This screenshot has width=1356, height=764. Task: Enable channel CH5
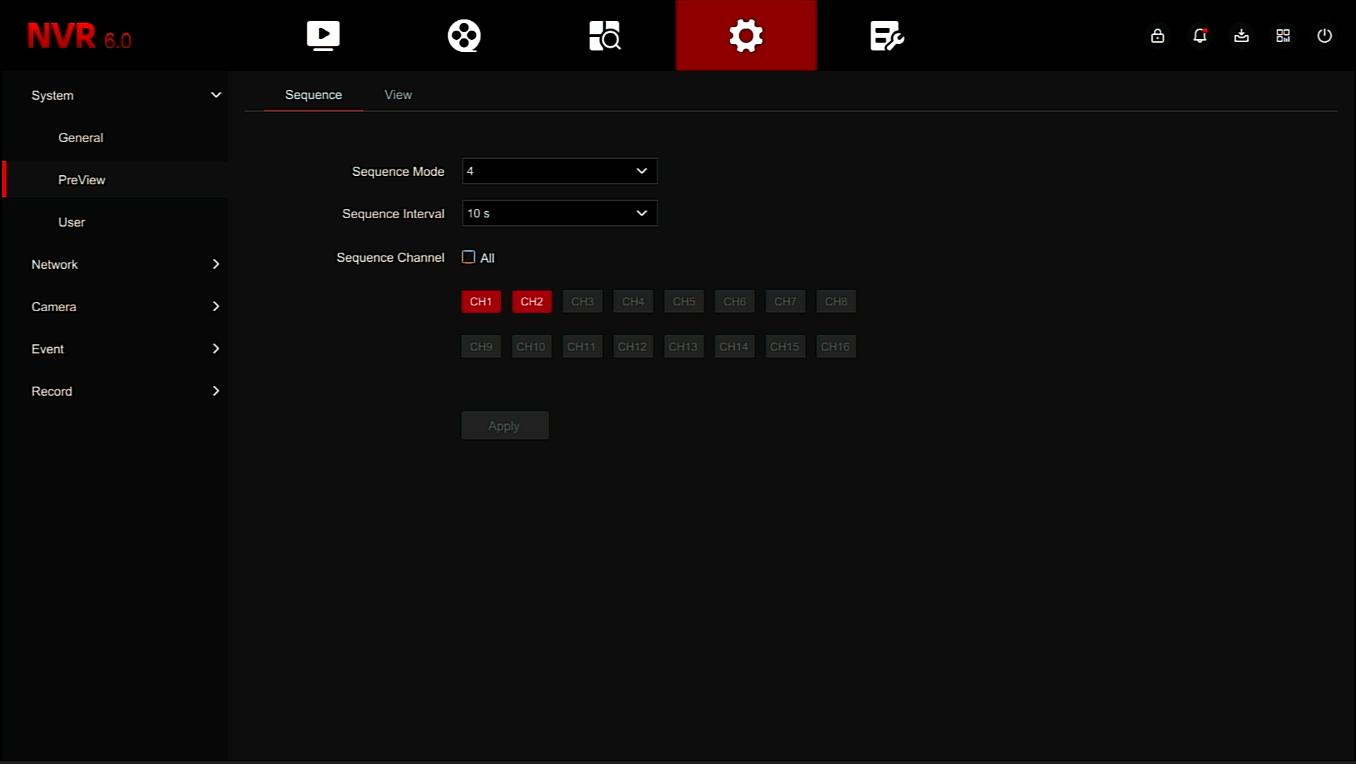(684, 301)
